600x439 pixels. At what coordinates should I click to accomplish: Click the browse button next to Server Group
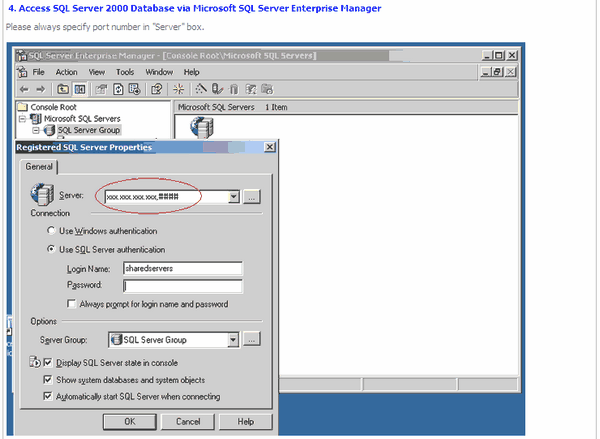[251, 339]
